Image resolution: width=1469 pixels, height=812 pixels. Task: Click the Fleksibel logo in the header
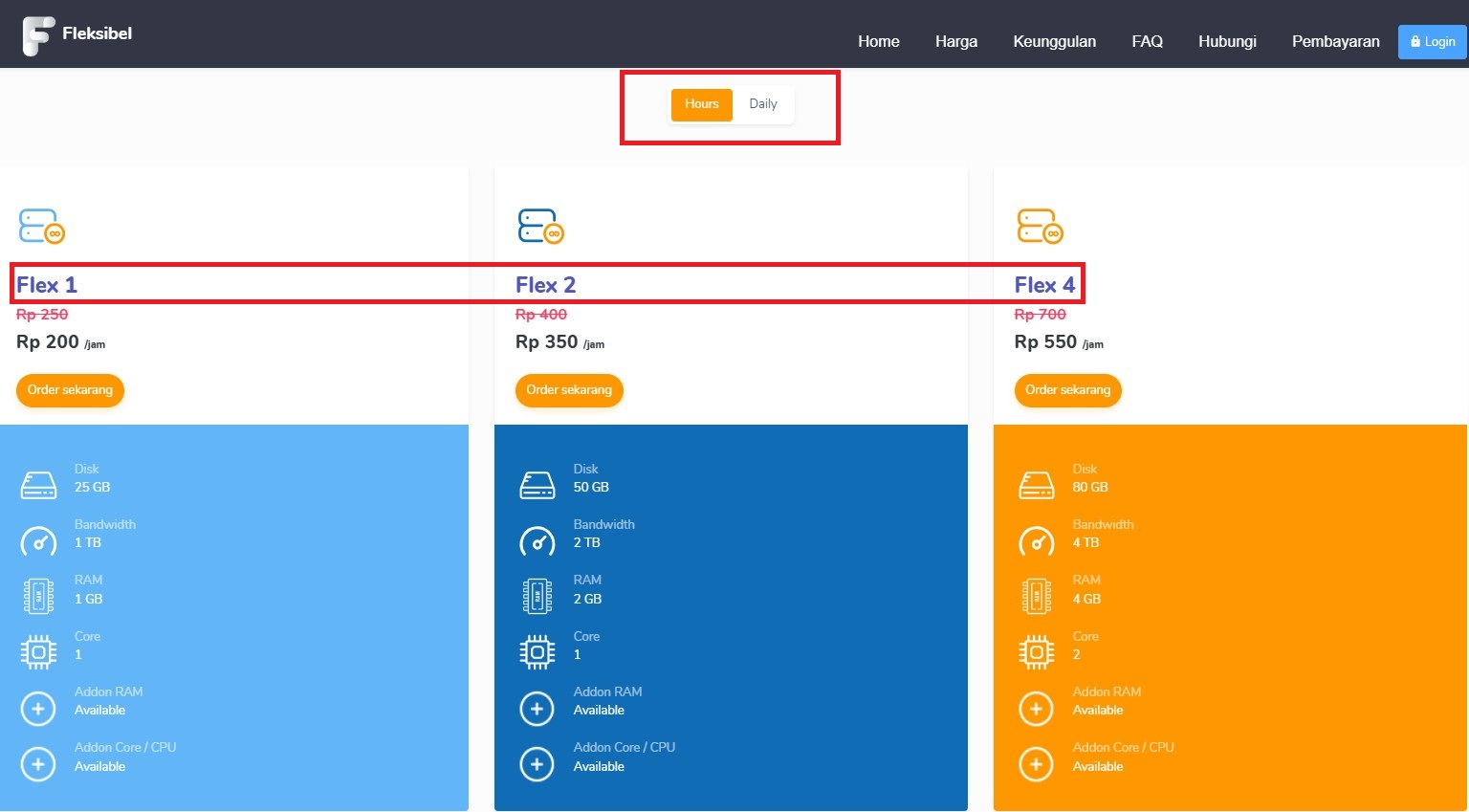click(x=79, y=33)
